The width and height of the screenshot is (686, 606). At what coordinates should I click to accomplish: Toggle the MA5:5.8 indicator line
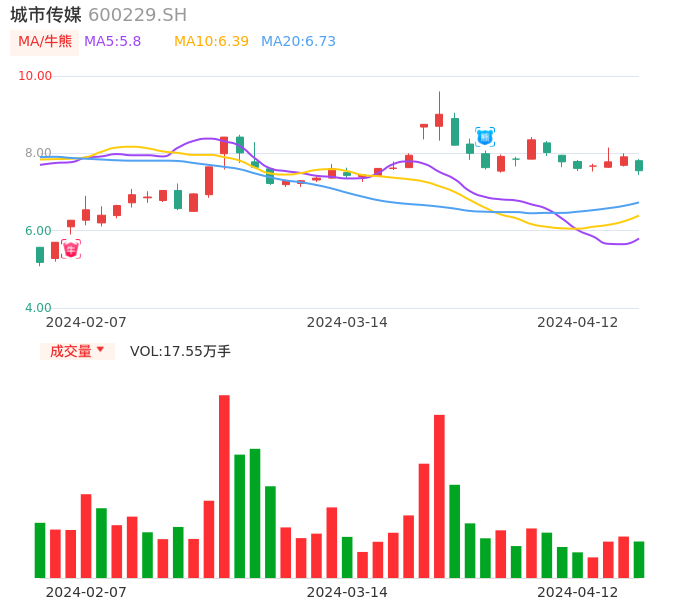click(x=112, y=42)
